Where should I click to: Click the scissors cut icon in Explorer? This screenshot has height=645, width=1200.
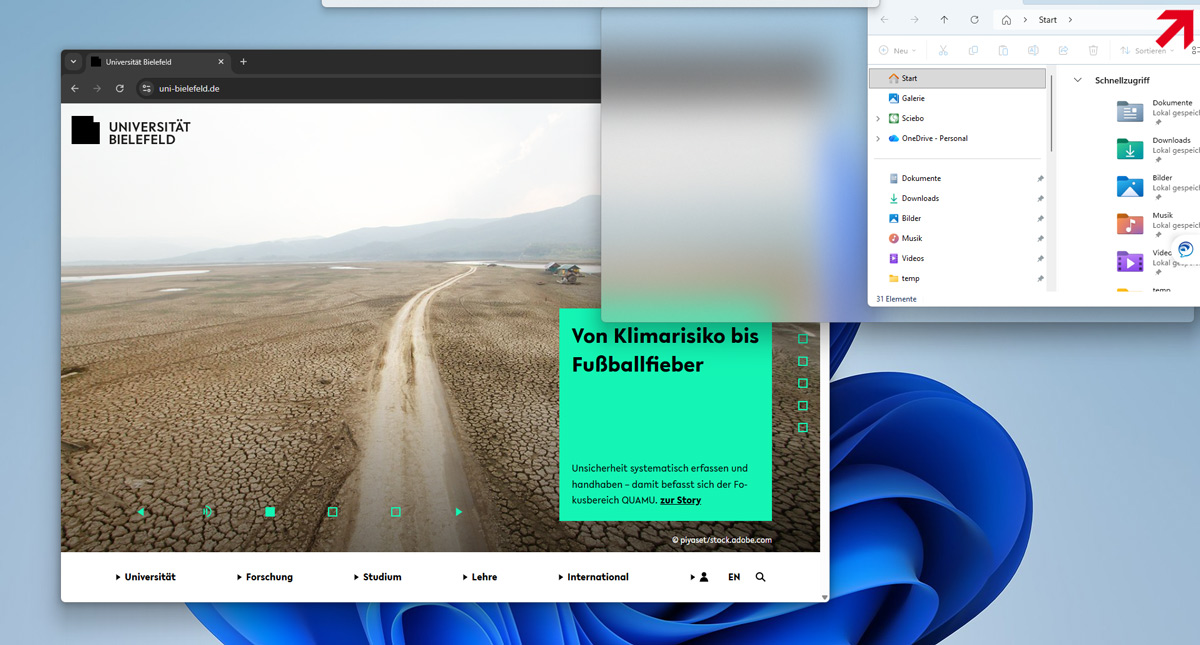(942, 50)
